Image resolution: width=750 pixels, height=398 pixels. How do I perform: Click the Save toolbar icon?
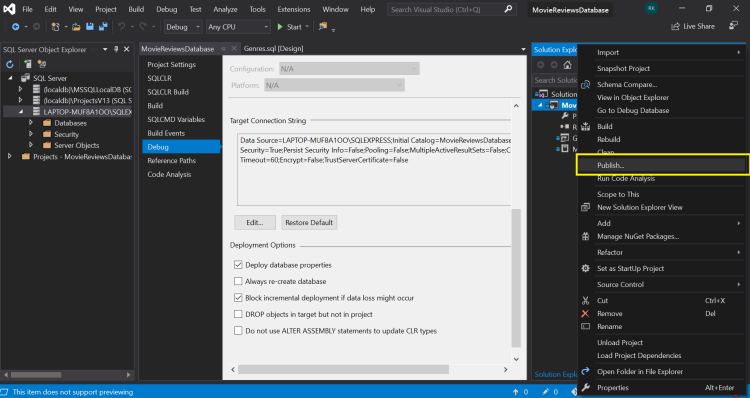(x=89, y=27)
